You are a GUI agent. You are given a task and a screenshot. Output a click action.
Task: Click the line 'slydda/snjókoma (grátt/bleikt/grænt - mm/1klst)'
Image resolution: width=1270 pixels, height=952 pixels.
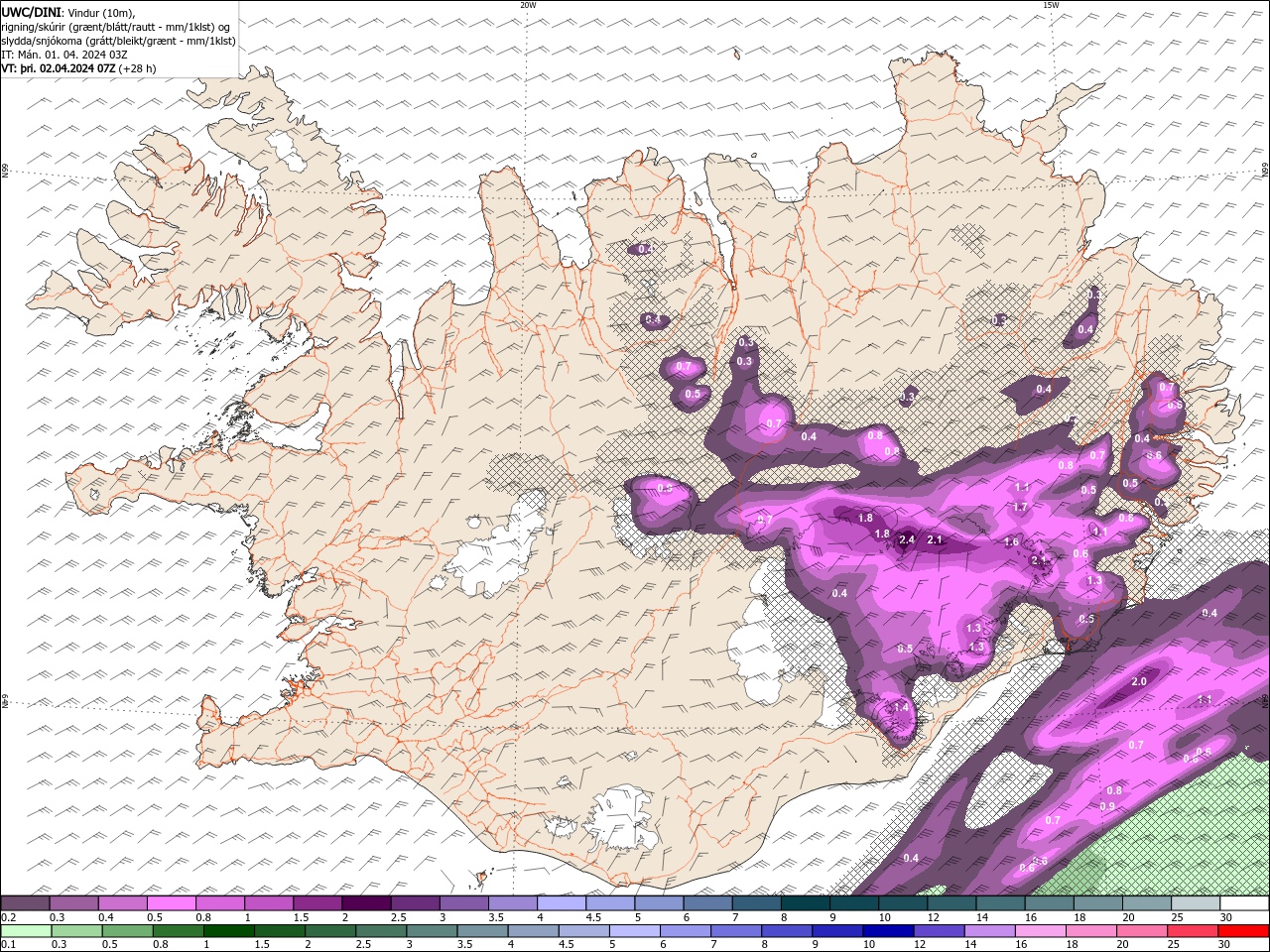(119, 41)
